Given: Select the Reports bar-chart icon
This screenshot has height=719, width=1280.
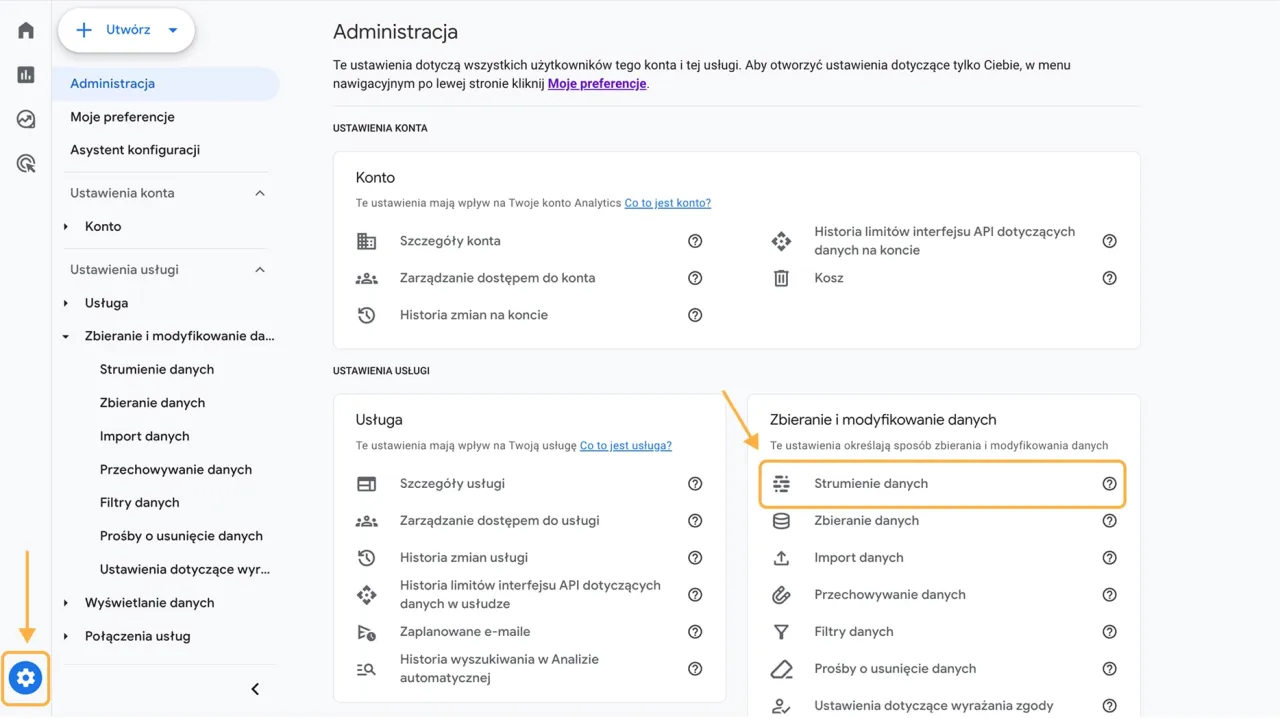Looking at the screenshot, I should [x=25, y=74].
